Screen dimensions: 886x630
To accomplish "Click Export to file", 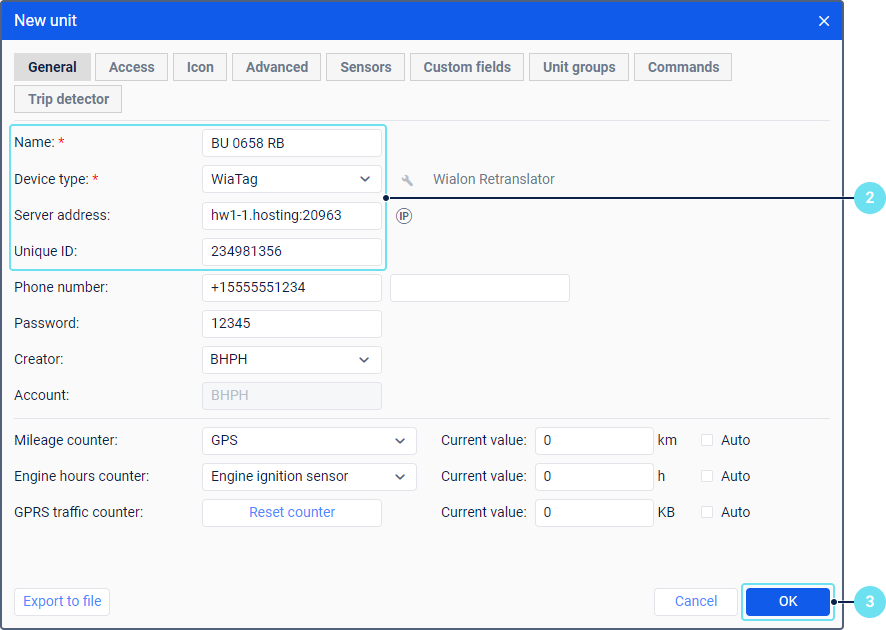I will coord(62,602).
